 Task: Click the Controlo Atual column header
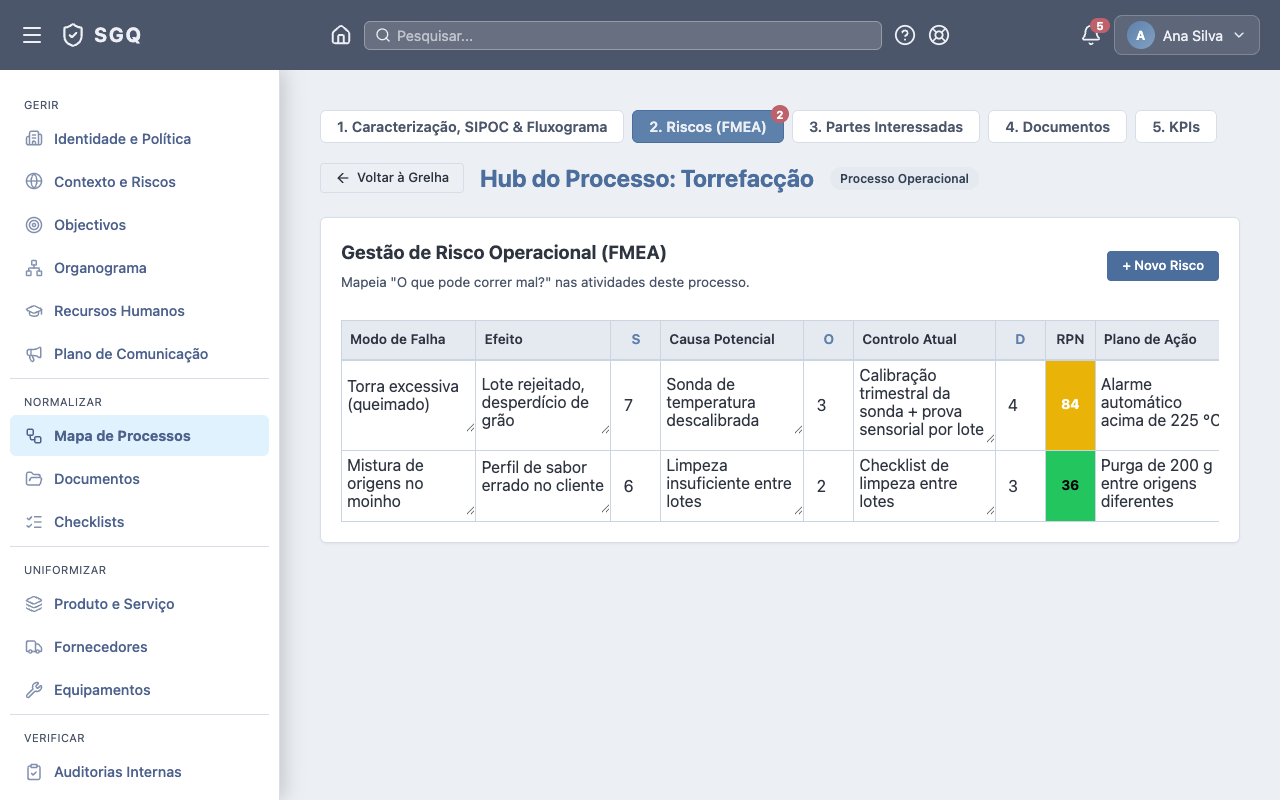pyautogui.click(x=925, y=340)
